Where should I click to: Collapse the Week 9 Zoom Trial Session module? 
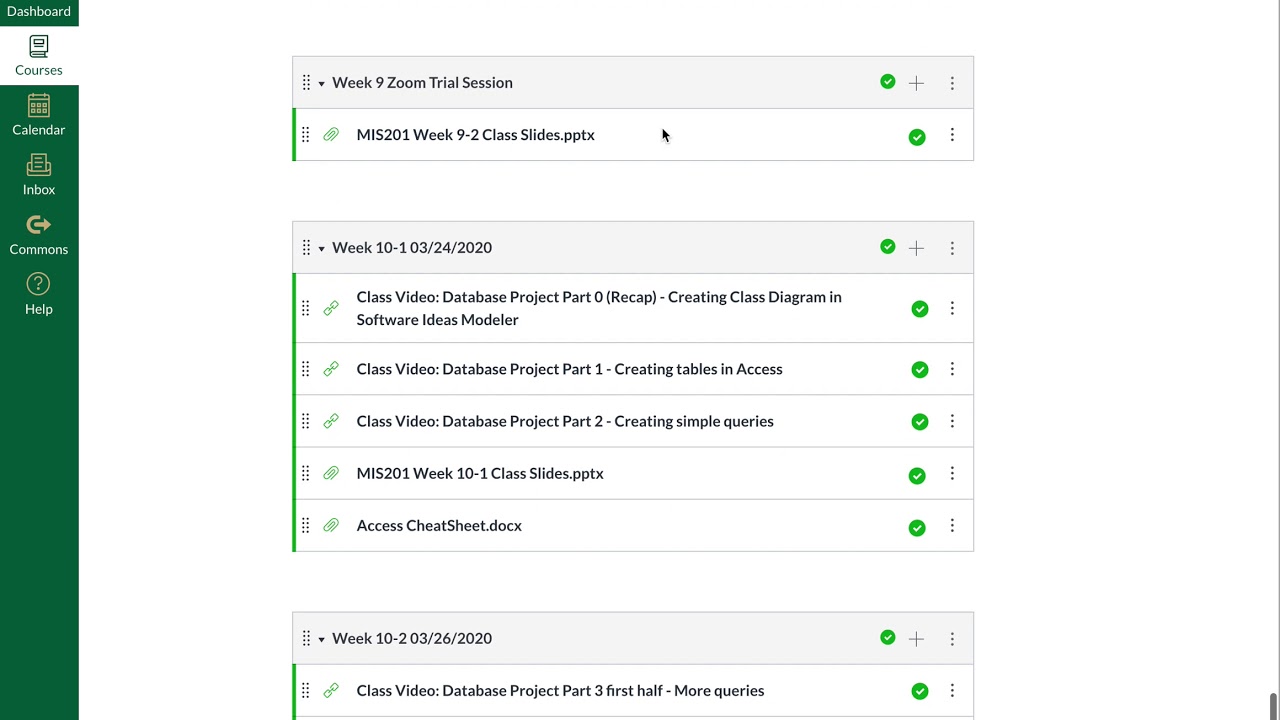coord(321,83)
